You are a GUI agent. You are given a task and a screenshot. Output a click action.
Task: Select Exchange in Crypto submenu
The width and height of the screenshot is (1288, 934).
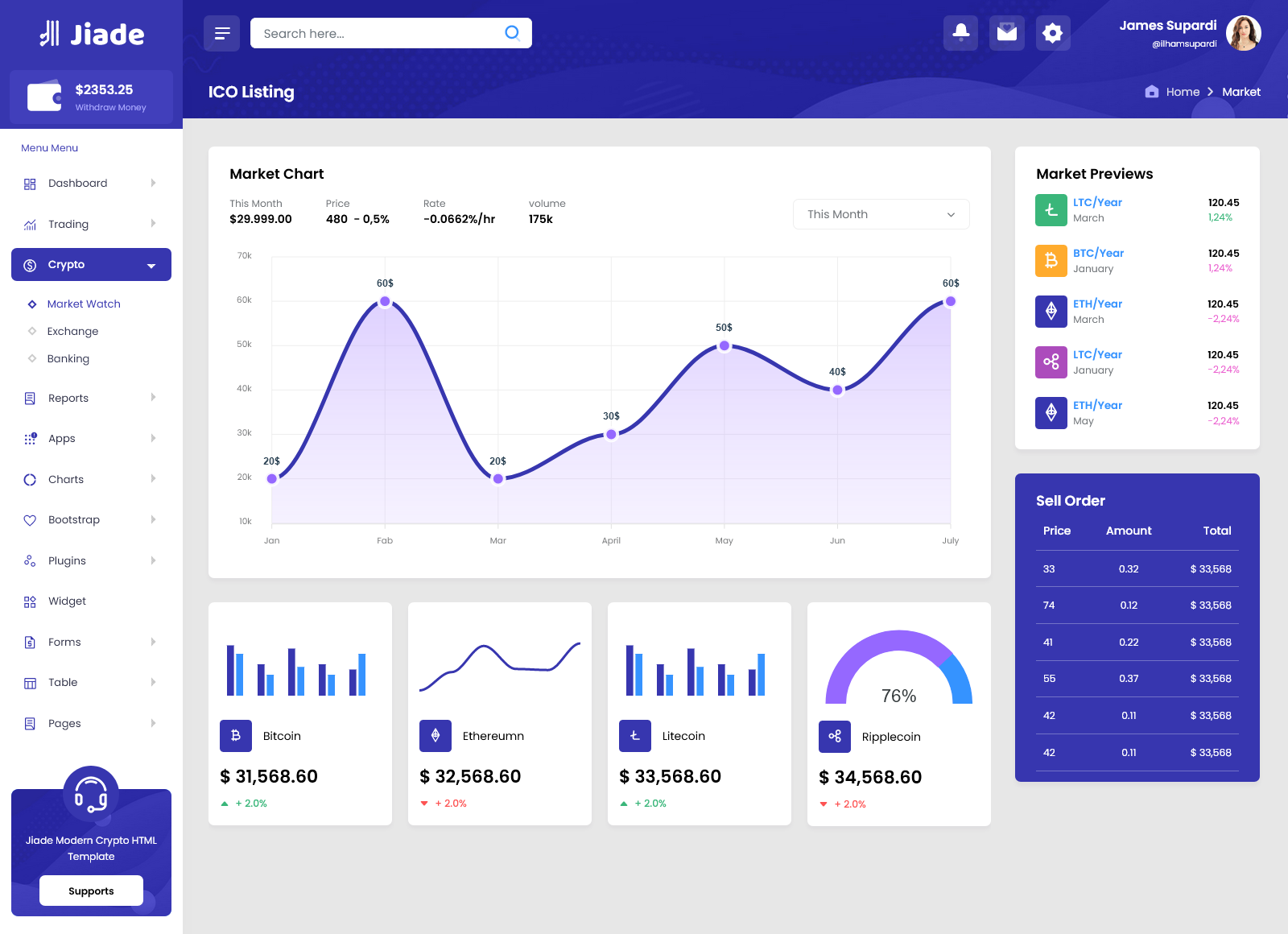coord(72,331)
